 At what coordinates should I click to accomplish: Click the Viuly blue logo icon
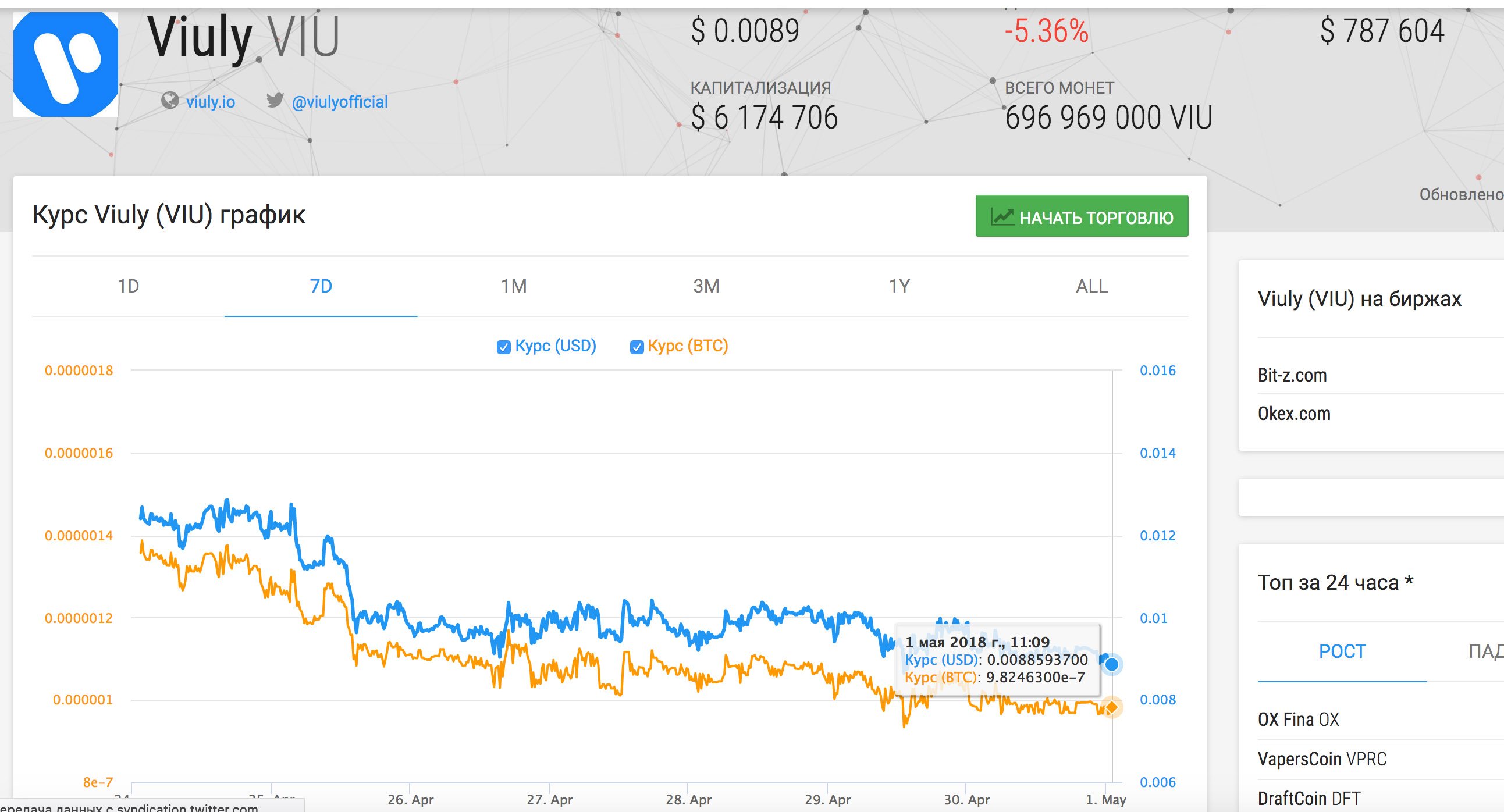coord(65,64)
